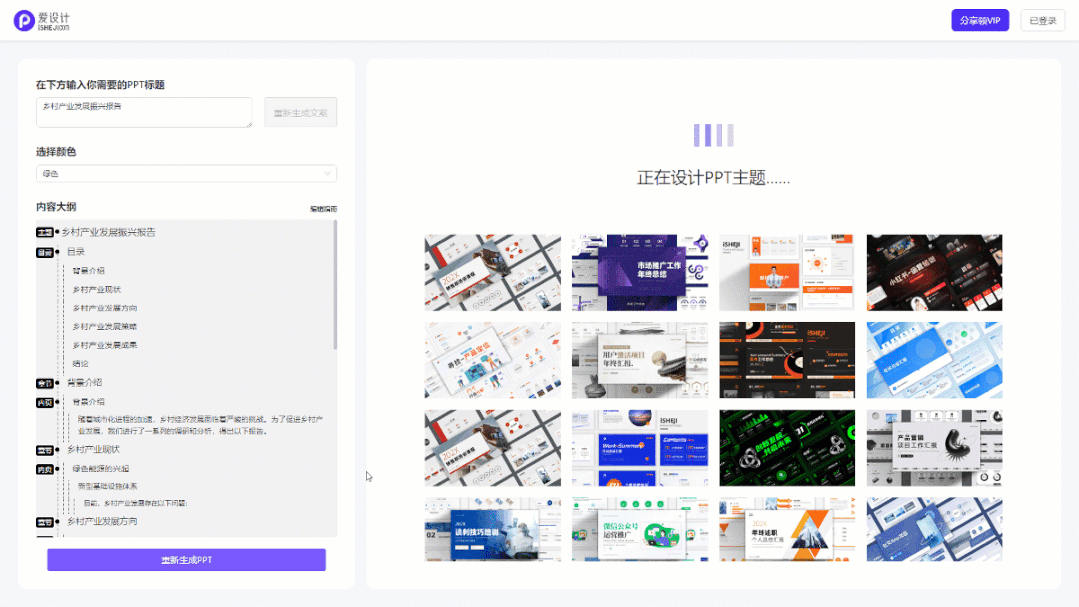This screenshot has width=1079, height=607.
Task: Click the 目录 badge icon in outline
Action: [45, 253]
